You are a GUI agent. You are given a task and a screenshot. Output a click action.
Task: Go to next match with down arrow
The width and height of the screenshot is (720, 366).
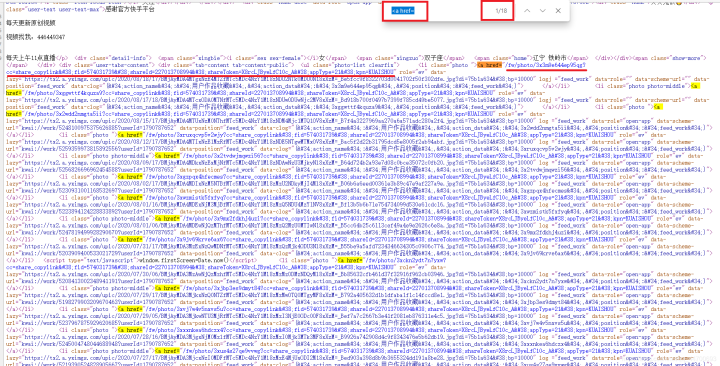pyautogui.click(x=542, y=11)
